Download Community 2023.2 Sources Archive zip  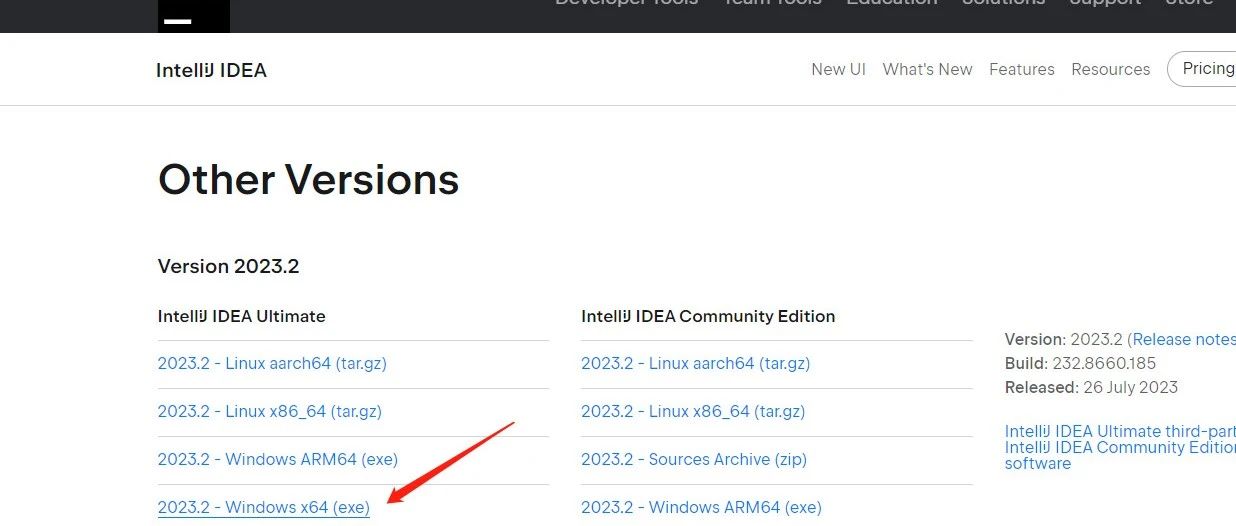click(694, 459)
